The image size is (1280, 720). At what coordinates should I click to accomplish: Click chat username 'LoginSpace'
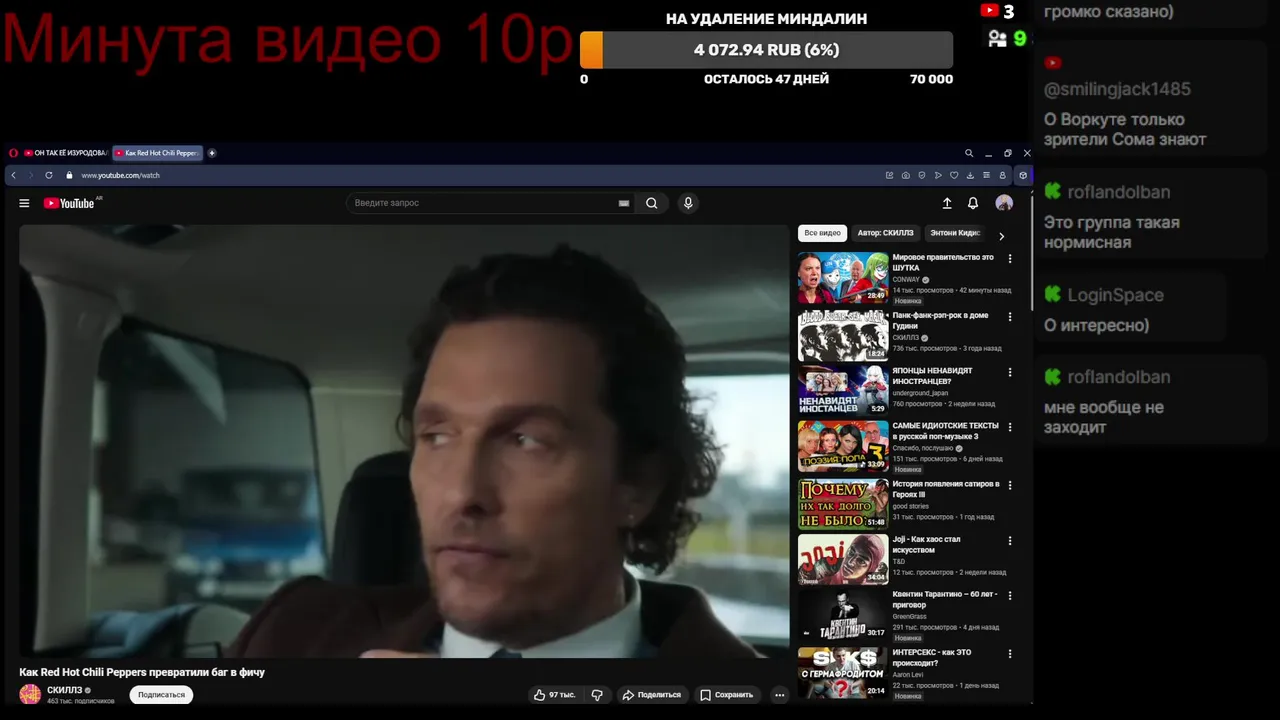point(1115,295)
